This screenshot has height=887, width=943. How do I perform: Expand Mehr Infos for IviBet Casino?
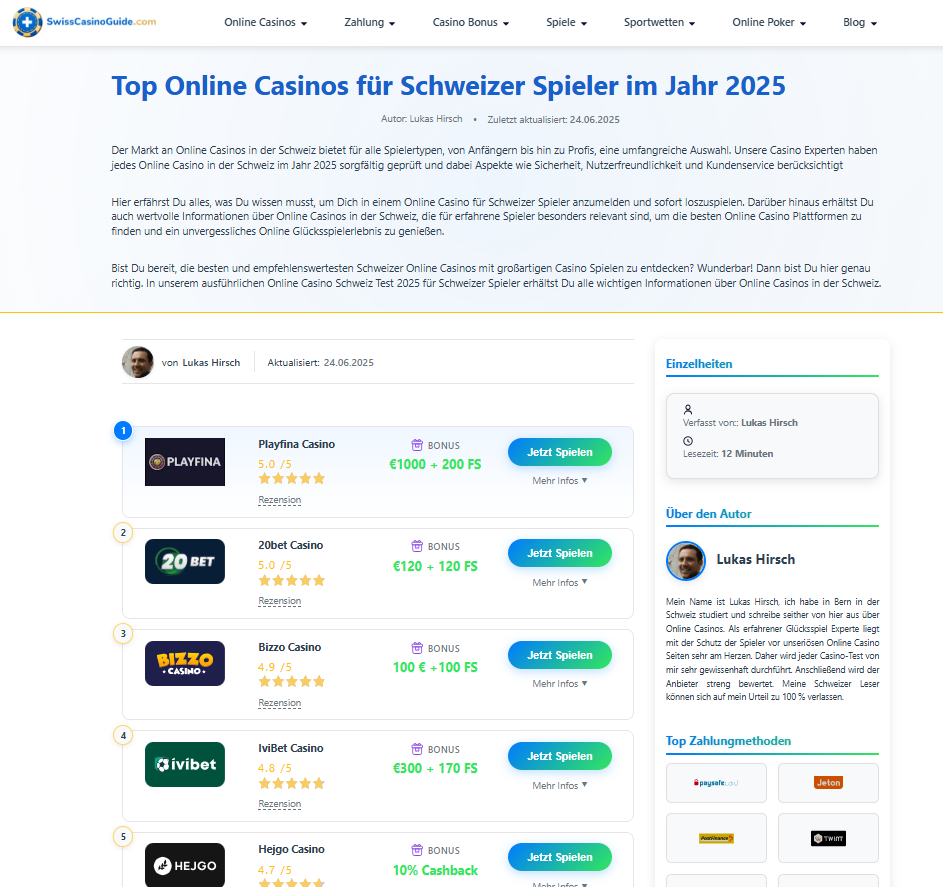click(559, 785)
